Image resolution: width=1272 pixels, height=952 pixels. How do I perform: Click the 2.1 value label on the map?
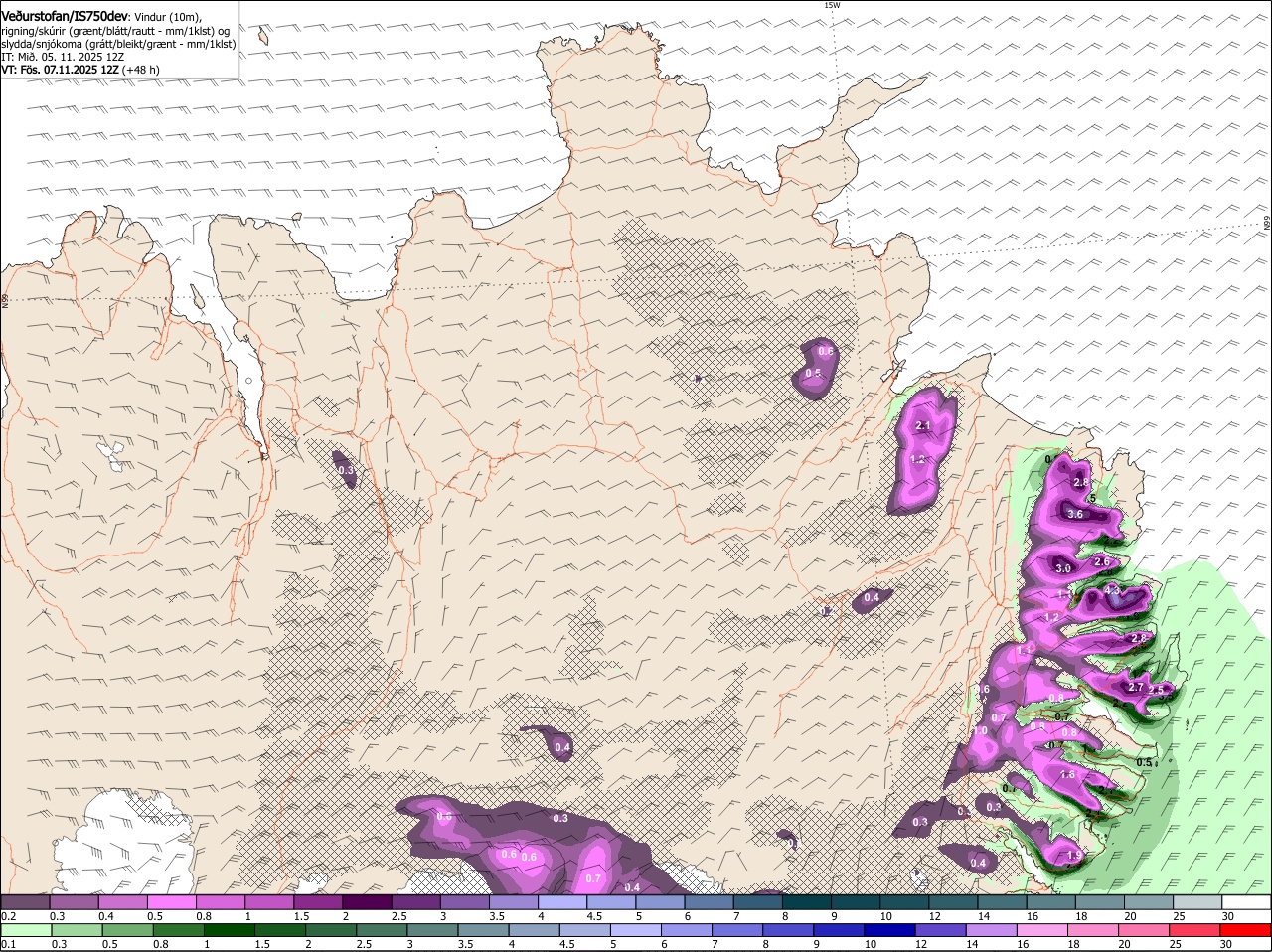pyautogui.click(x=921, y=425)
